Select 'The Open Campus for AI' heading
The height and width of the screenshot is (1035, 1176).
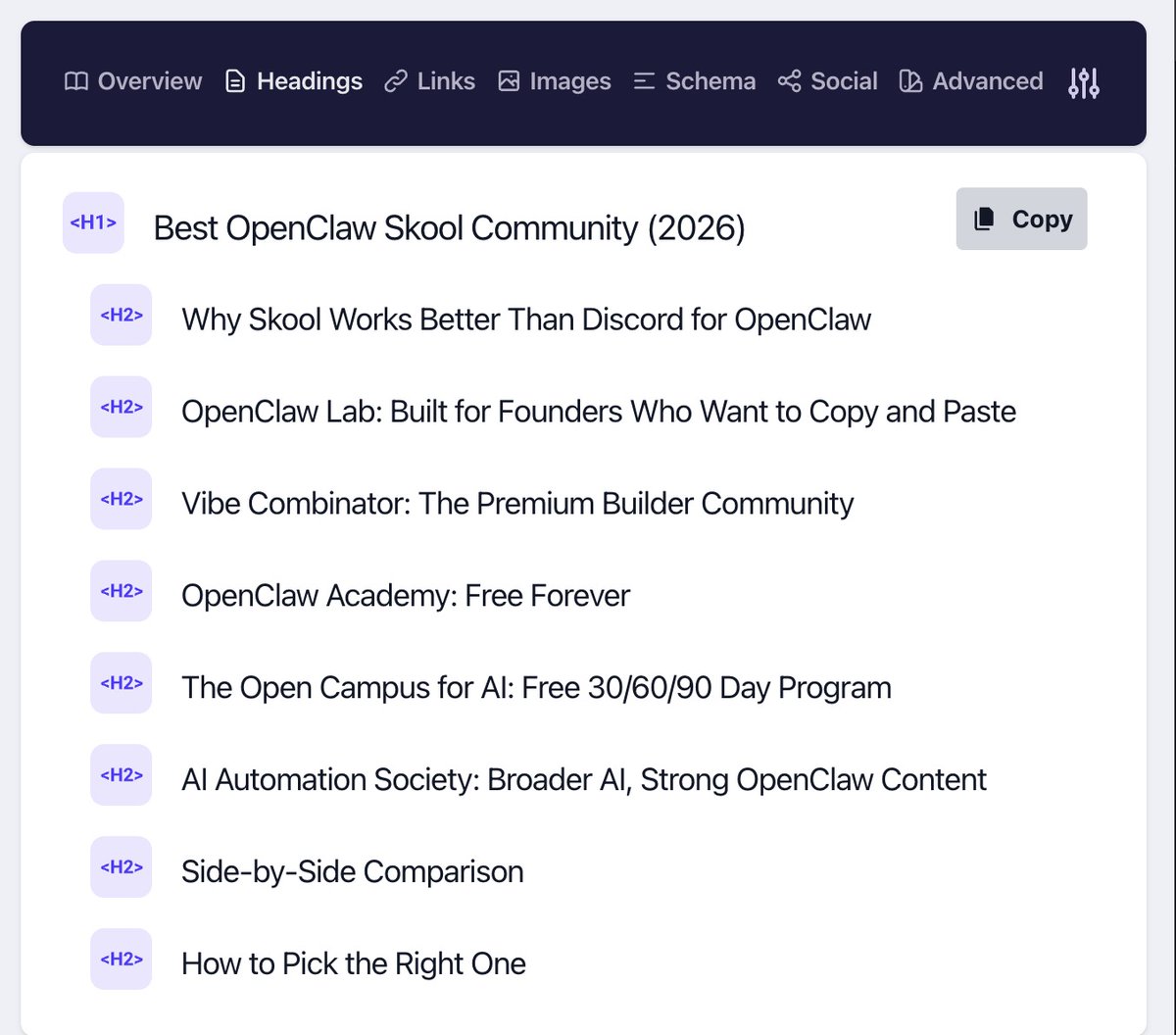click(x=536, y=688)
